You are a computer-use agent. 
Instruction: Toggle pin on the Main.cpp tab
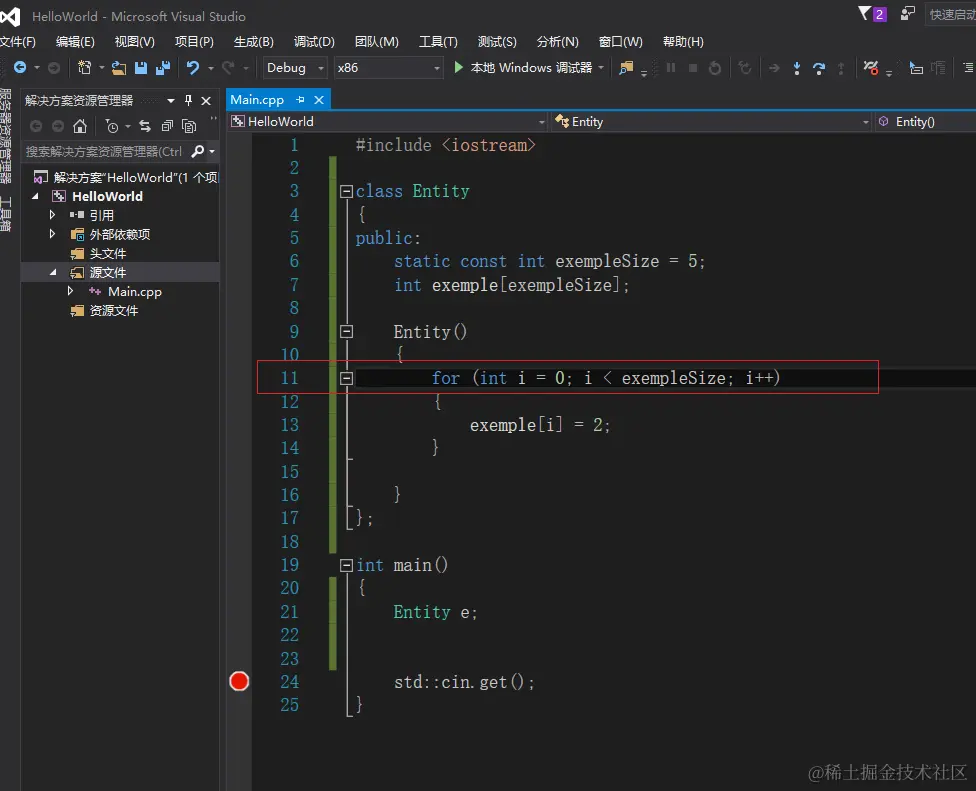(301, 100)
